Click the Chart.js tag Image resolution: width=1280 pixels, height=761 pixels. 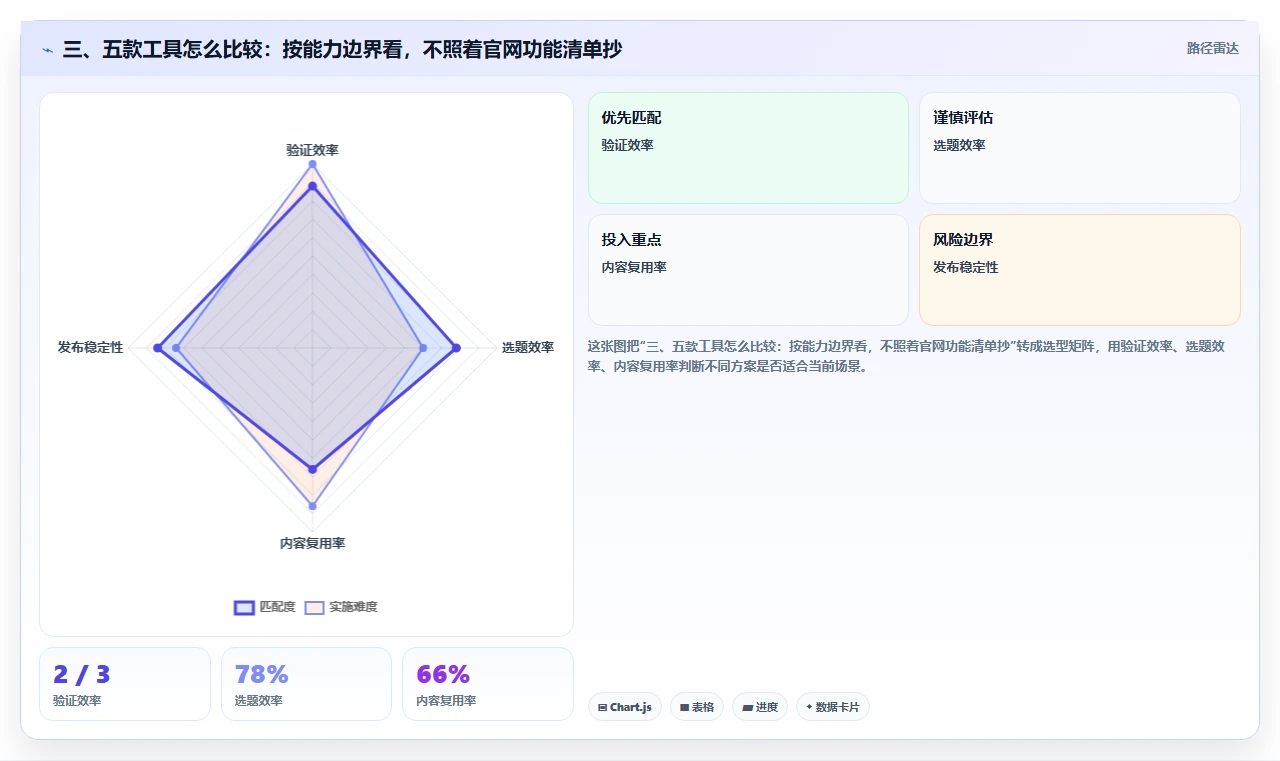tap(625, 707)
